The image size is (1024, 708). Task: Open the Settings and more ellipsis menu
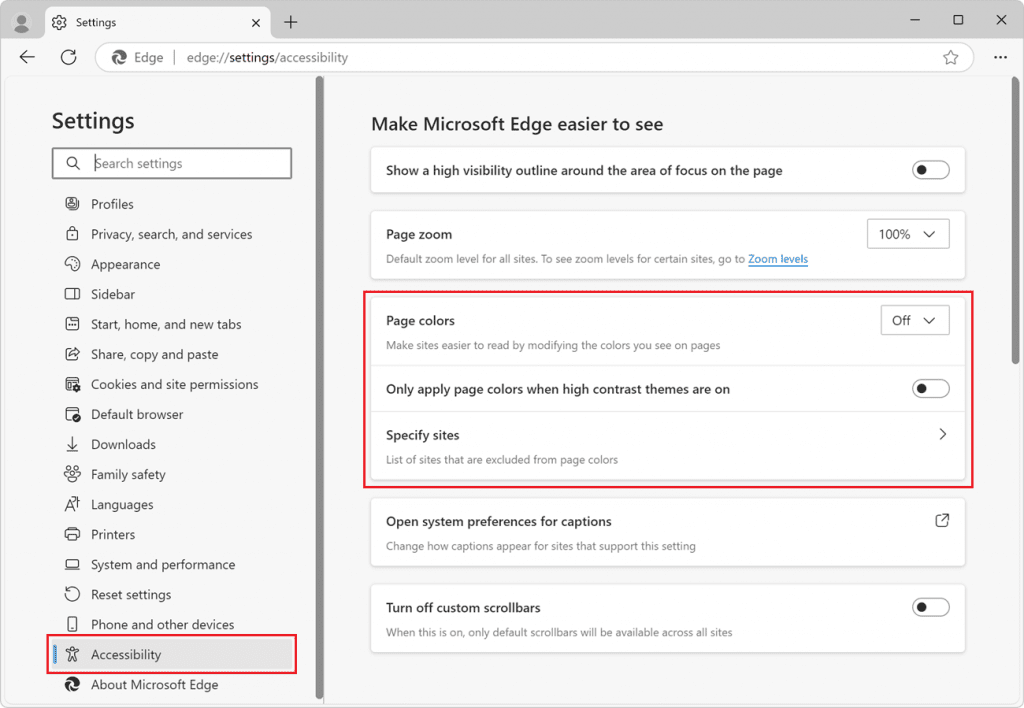(1000, 57)
